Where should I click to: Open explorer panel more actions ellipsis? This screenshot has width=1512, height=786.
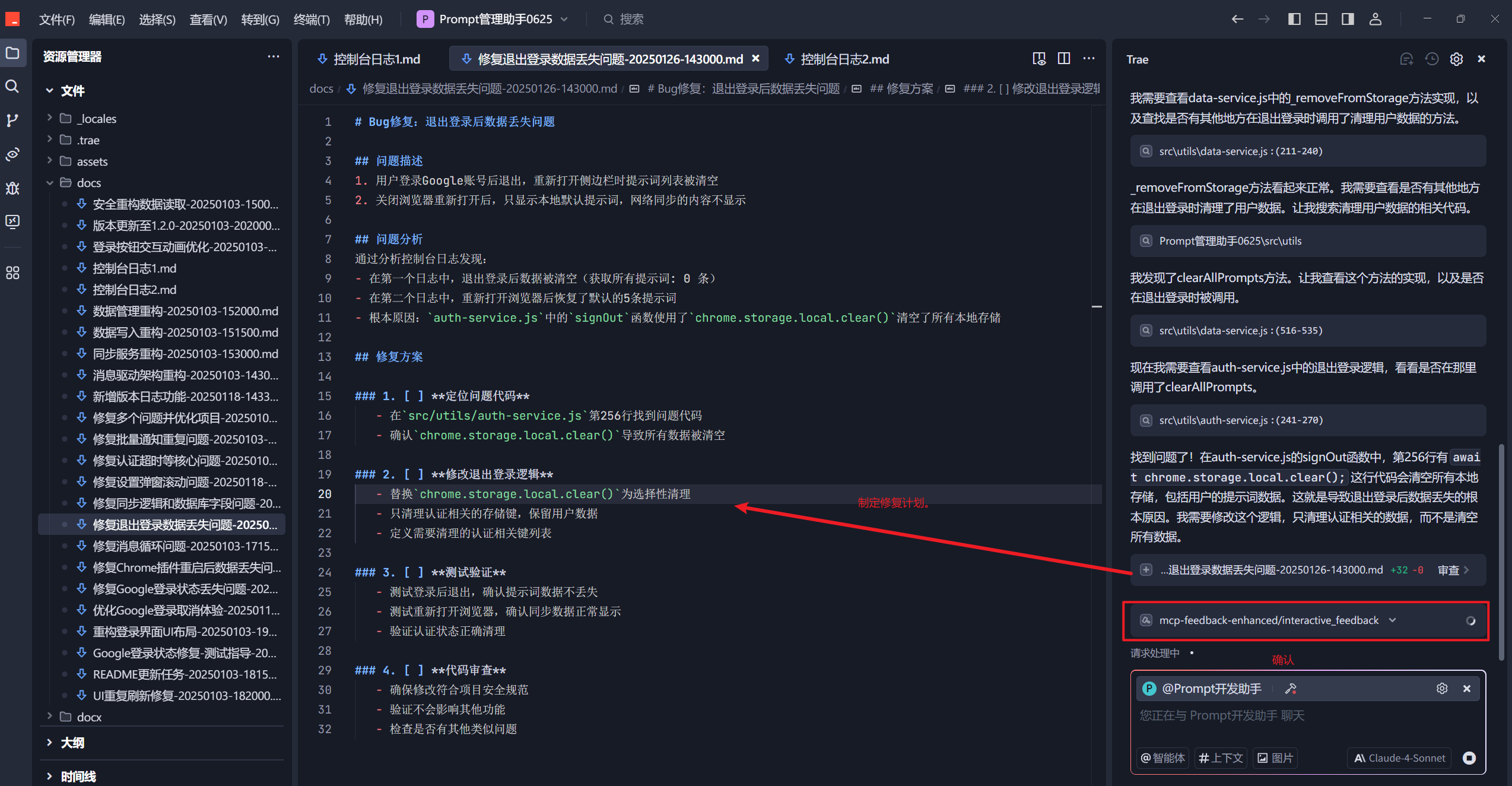pyautogui.click(x=274, y=56)
